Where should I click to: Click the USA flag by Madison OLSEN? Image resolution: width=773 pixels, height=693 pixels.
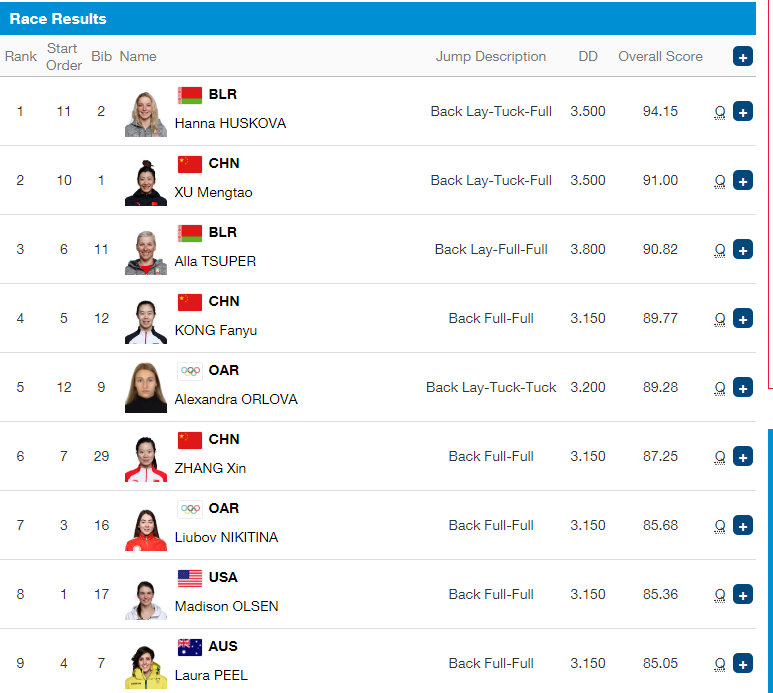tap(190, 578)
